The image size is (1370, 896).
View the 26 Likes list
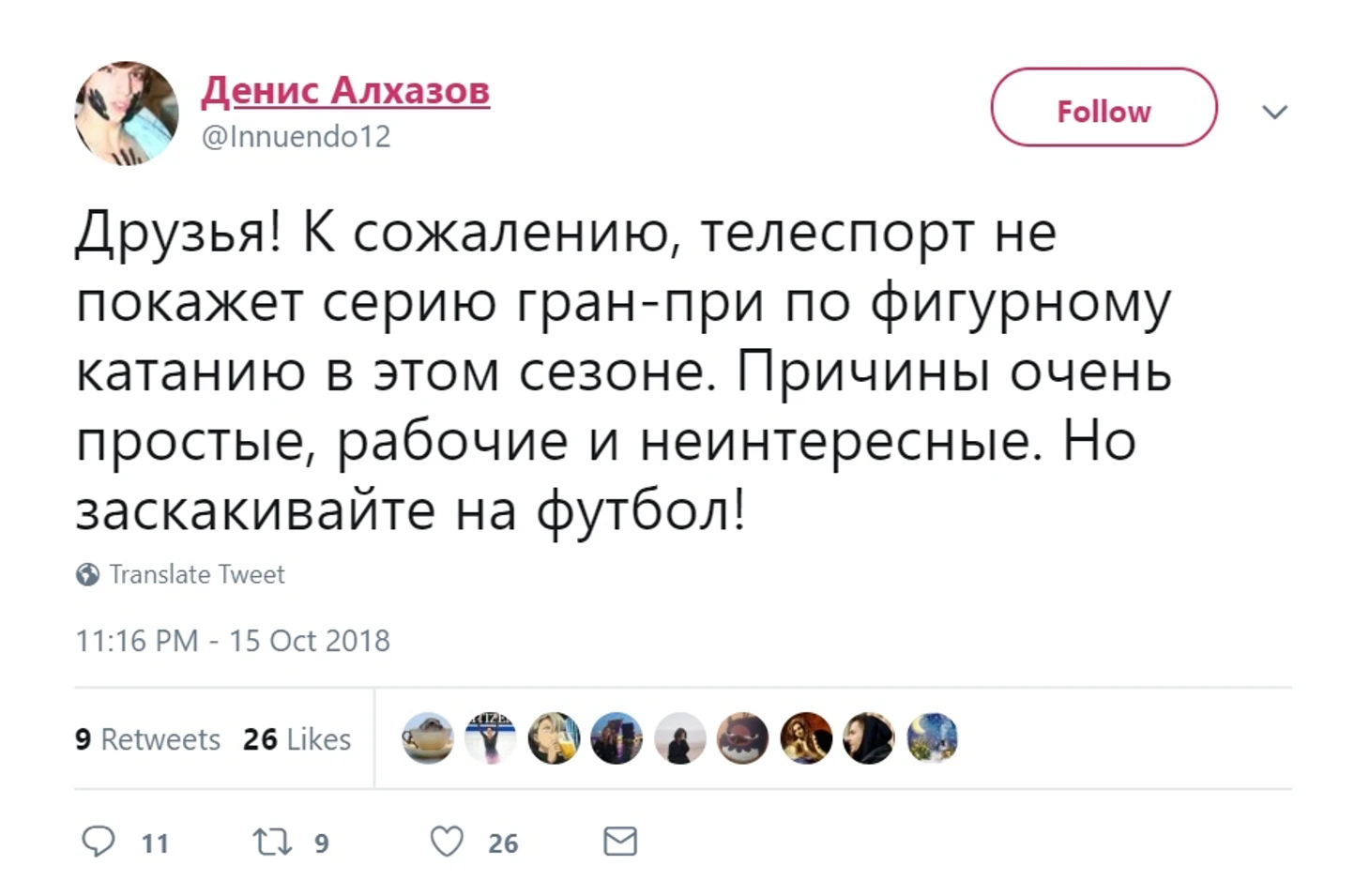tap(297, 739)
